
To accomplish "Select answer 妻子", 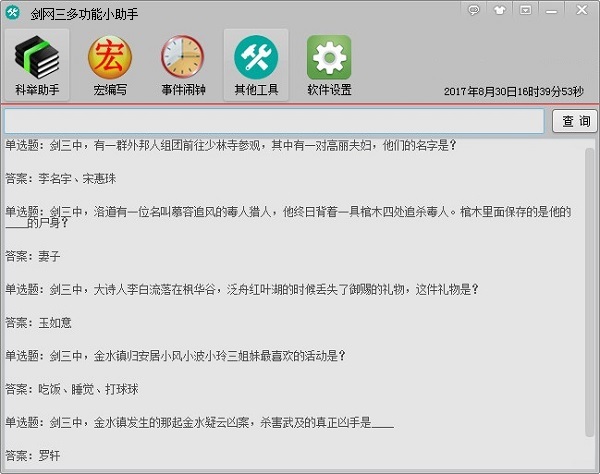I will [x=33, y=256].
